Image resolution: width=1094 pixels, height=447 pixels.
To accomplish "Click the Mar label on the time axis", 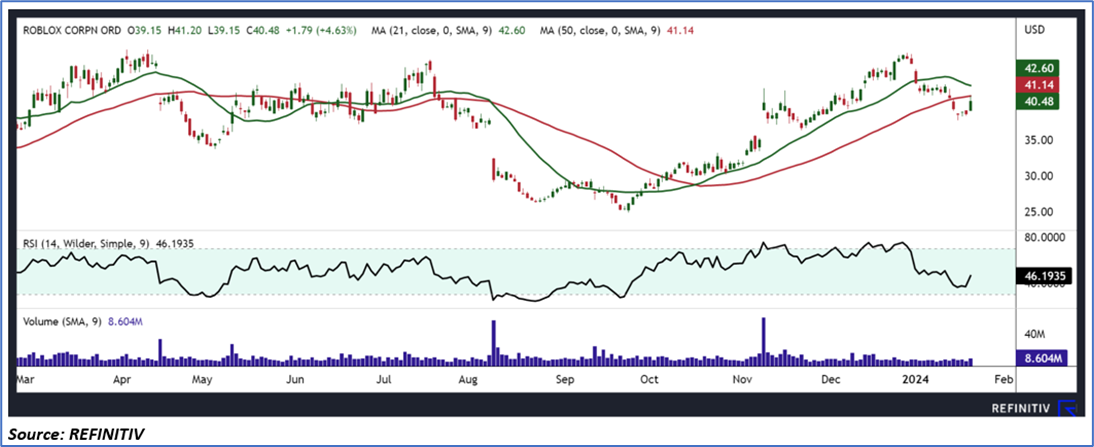I will [x=24, y=379].
